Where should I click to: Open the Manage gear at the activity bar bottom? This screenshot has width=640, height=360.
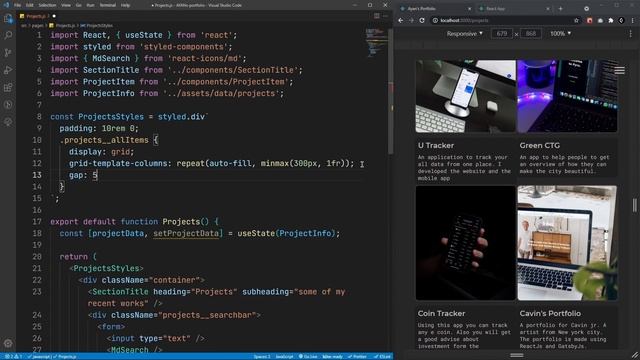point(8,343)
